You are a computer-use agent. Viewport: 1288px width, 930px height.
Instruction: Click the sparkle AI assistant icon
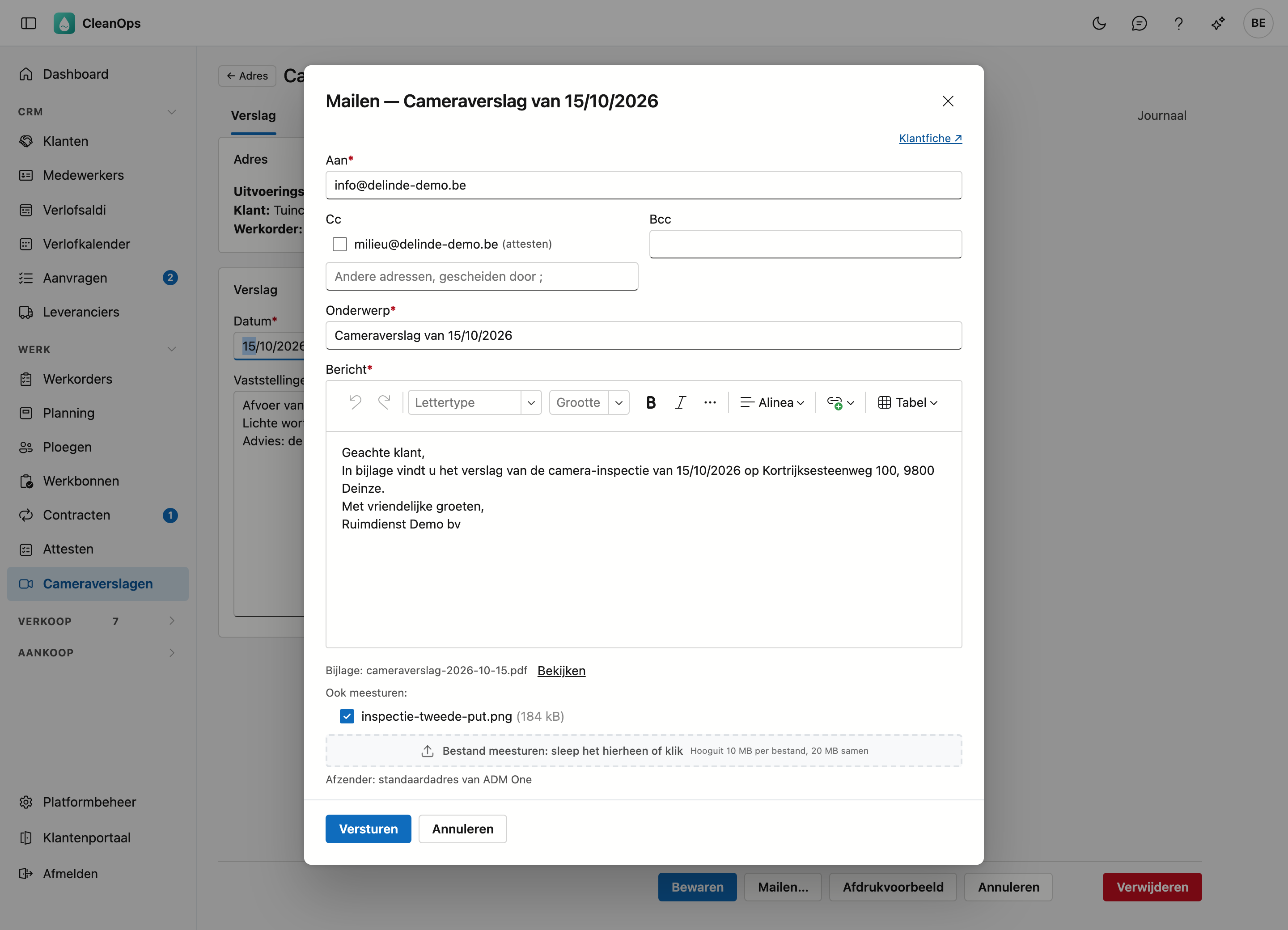pos(1218,23)
